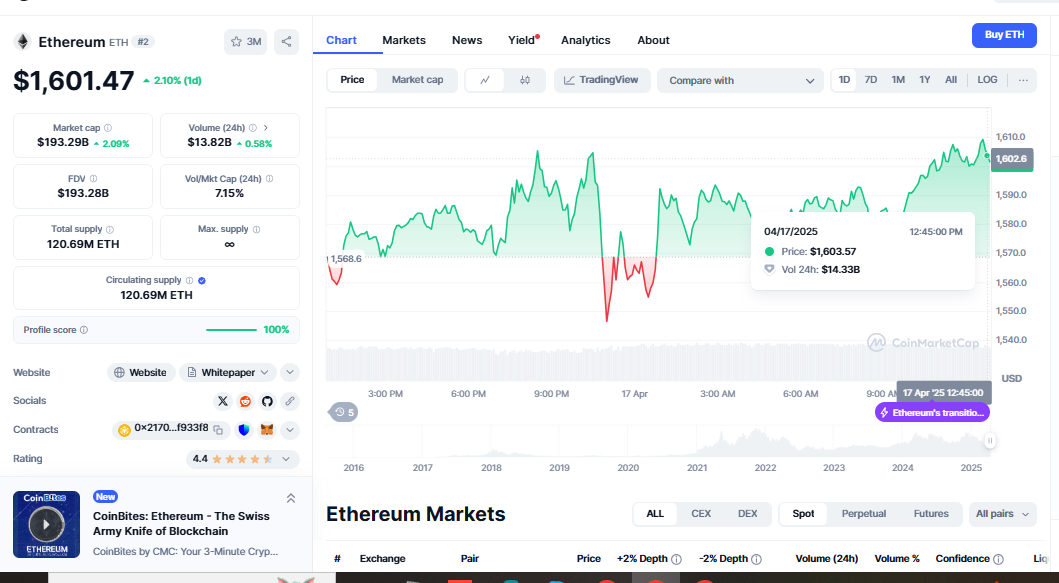Click the Max. supply info icon
This screenshot has width=1059, height=583.
[x=257, y=230]
